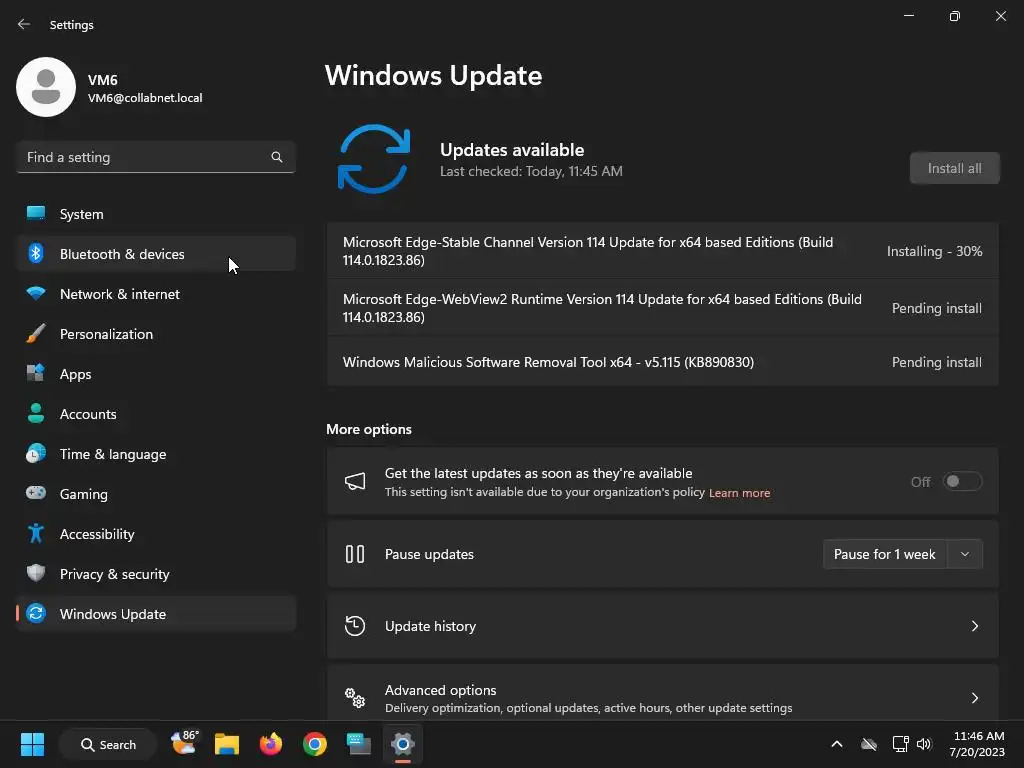This screenshot has width=1024, height=768.
Task: Expand the Pause updates duration dropdown arrow
Action: [x=965, y=554]
